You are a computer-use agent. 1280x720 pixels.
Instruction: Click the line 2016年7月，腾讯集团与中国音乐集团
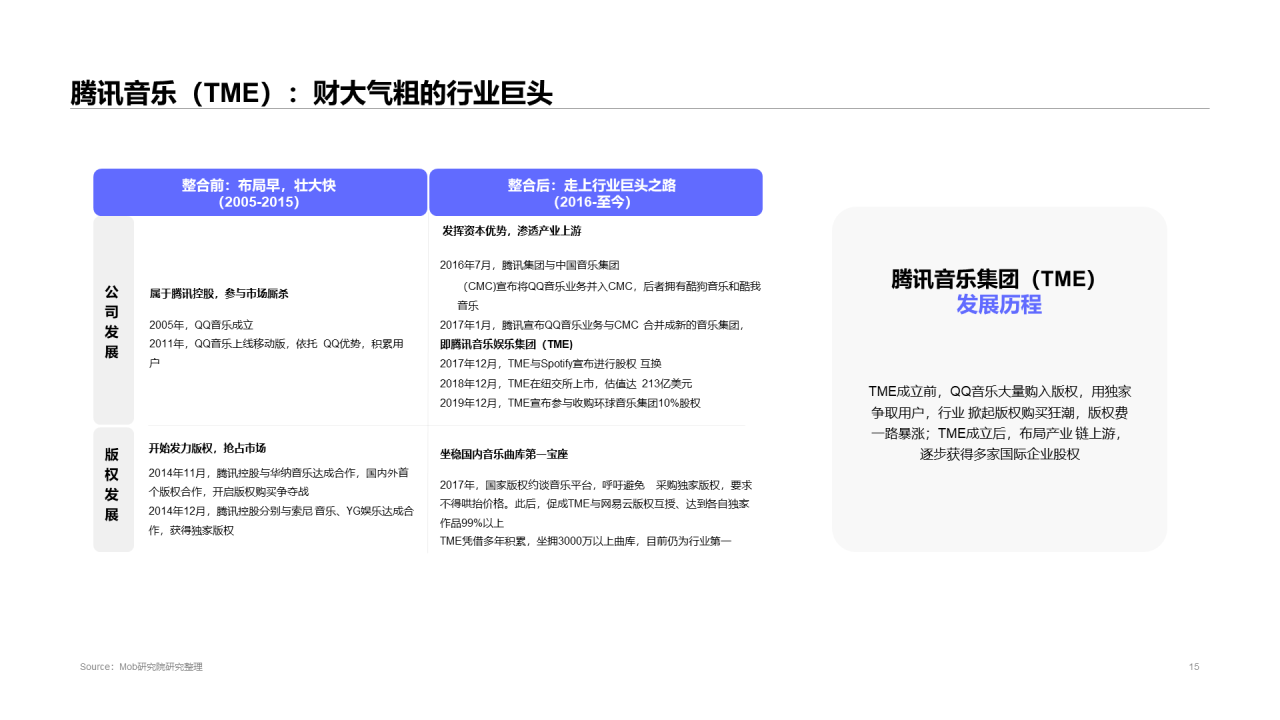[530, 265]
